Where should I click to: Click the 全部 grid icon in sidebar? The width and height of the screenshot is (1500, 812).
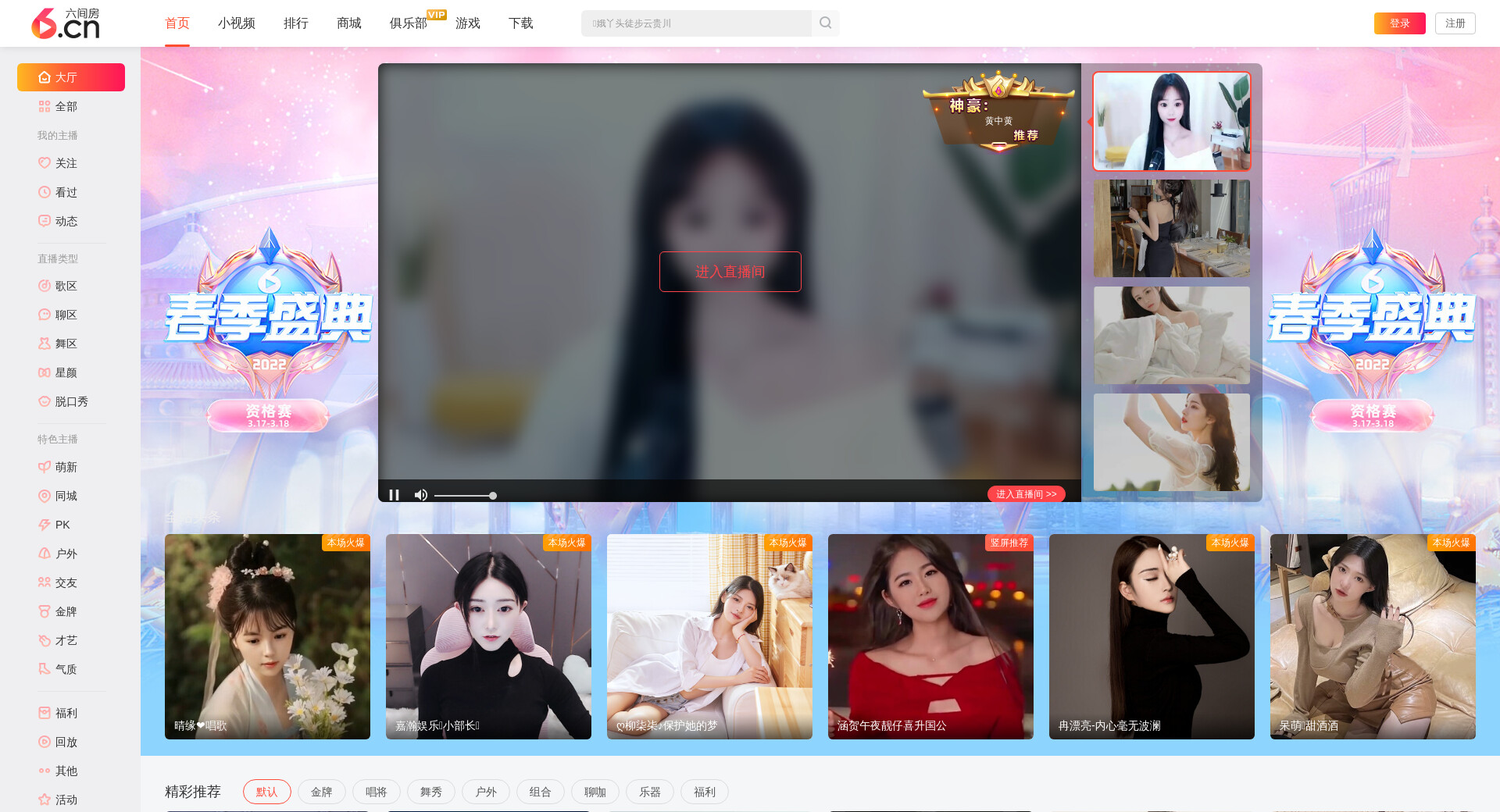coord(45,106)
